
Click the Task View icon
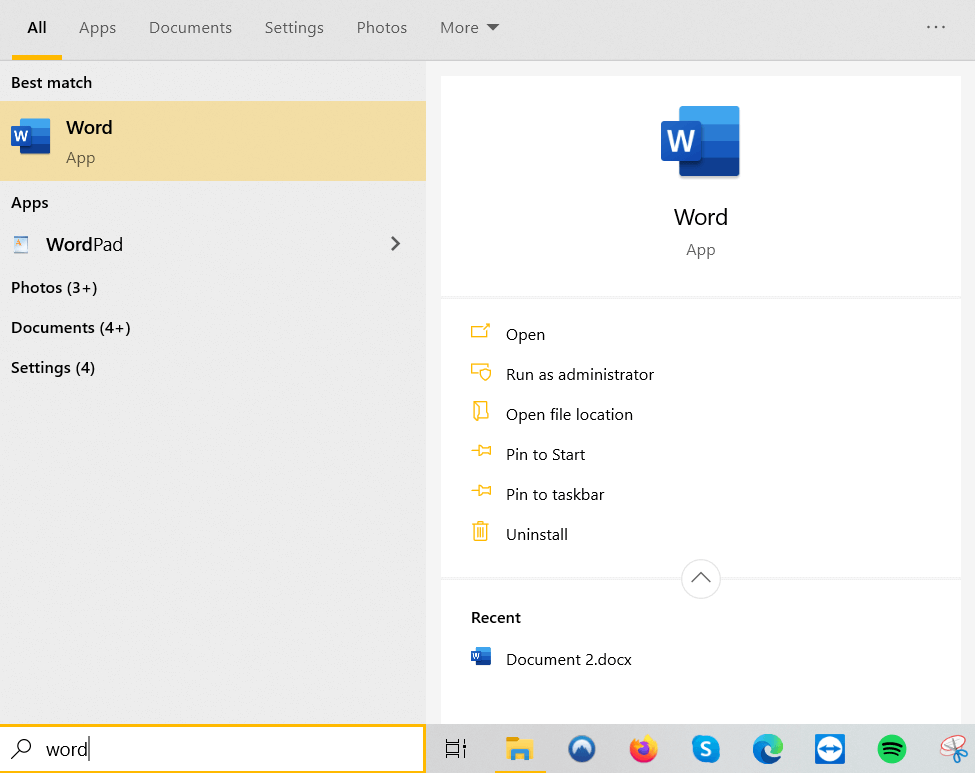pyautogui.click(x=456, y=748)
